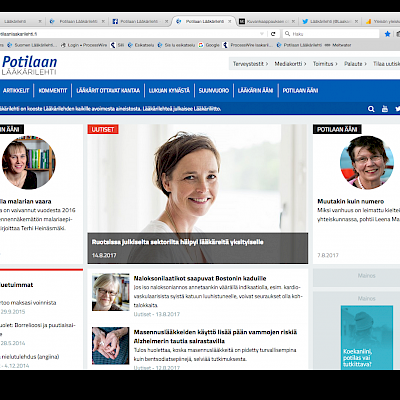Click the date 14.8.2017 on main story
Viewport: 400px width, 400px height.
pyautogui.click(x=104, y=255)
